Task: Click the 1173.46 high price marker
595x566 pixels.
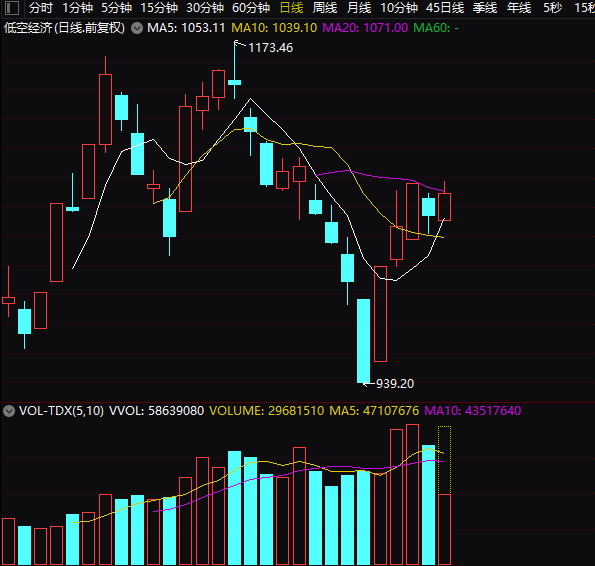Action: 271,48
